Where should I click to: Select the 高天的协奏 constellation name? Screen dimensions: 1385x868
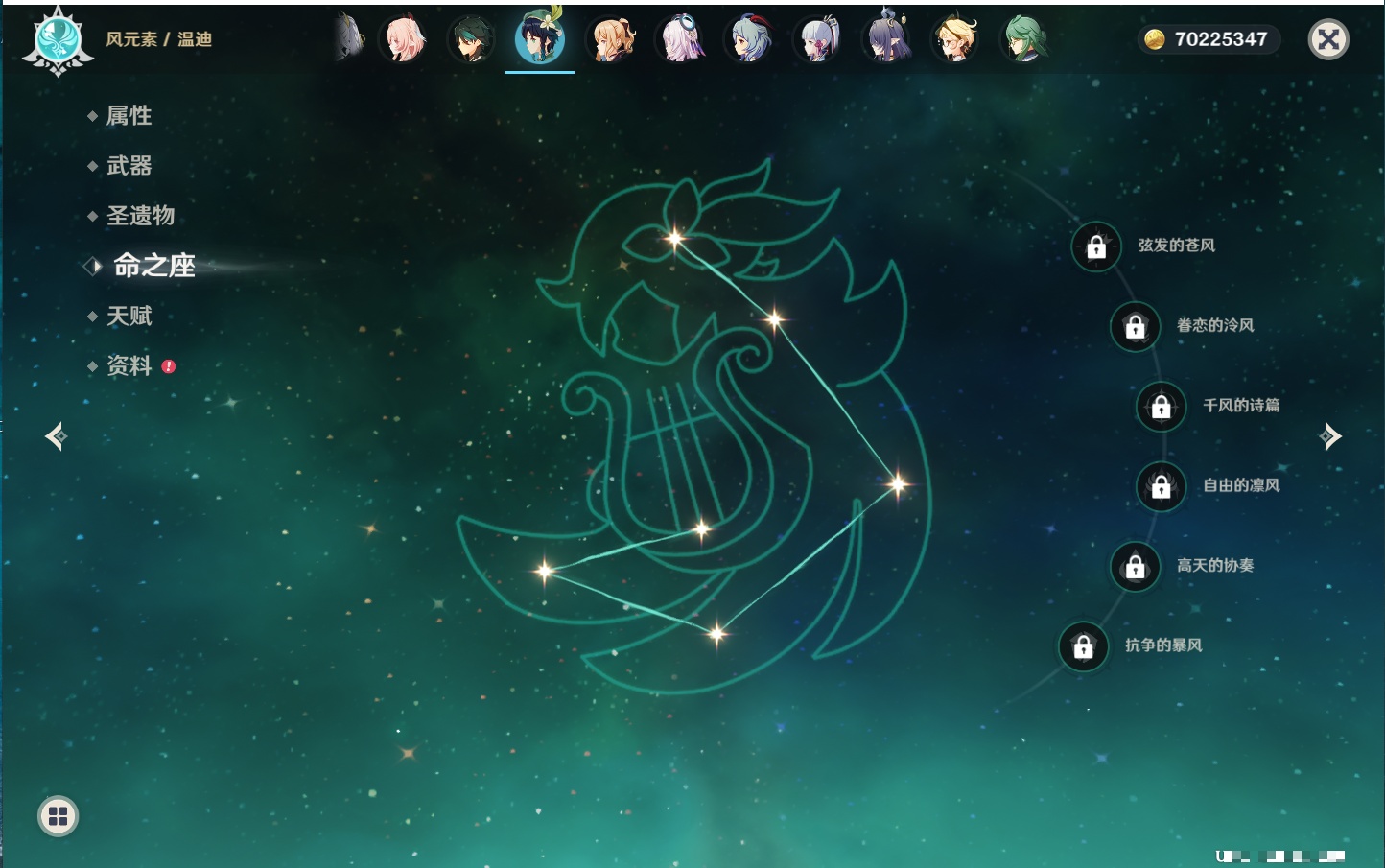[x=1215, y=565]
